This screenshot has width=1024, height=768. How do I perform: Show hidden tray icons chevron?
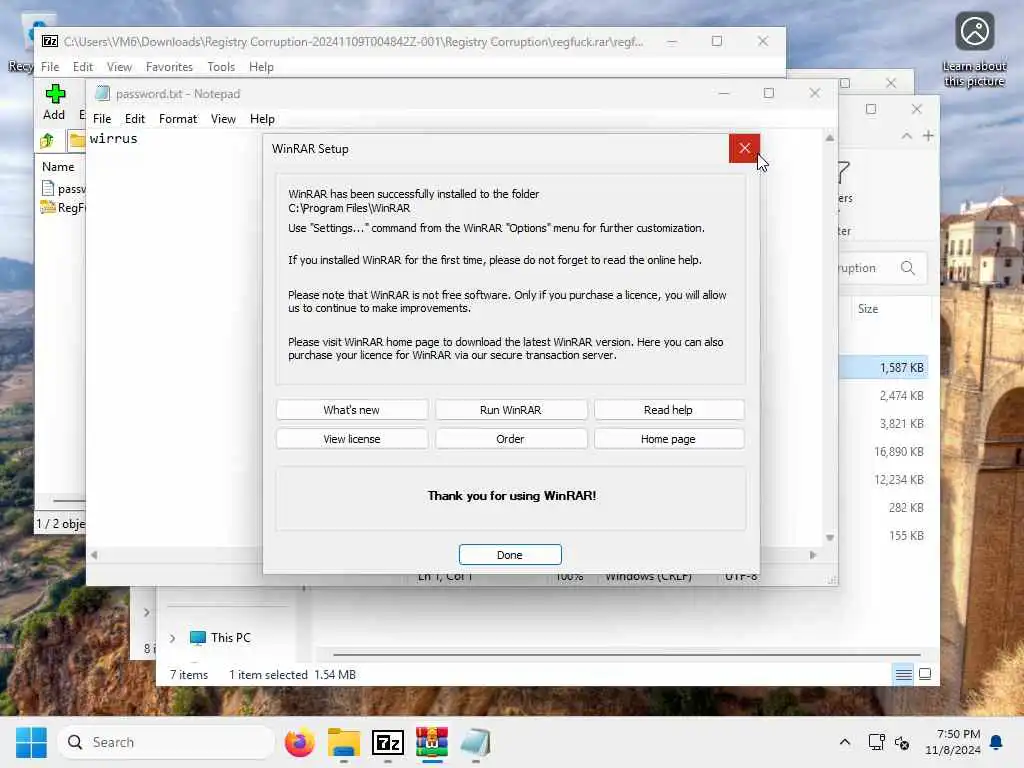tap(844, 743)
